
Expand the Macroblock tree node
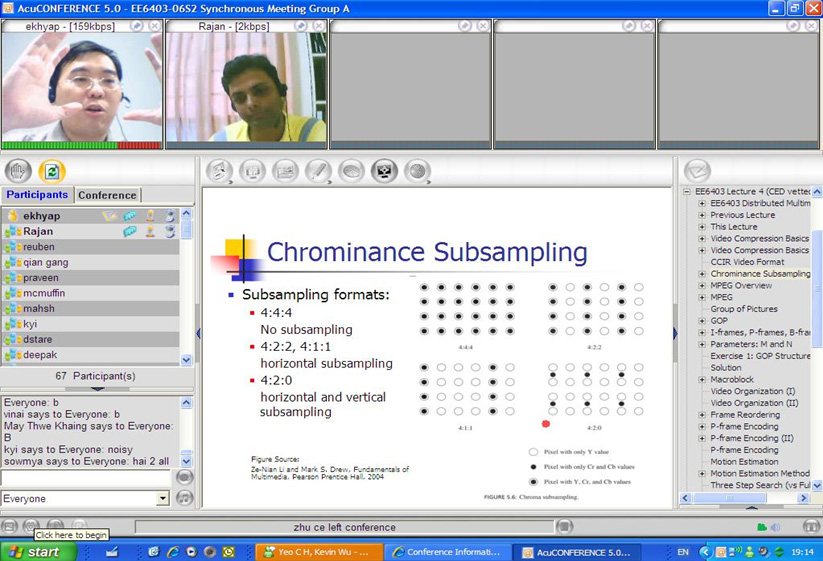coord(702,380)
